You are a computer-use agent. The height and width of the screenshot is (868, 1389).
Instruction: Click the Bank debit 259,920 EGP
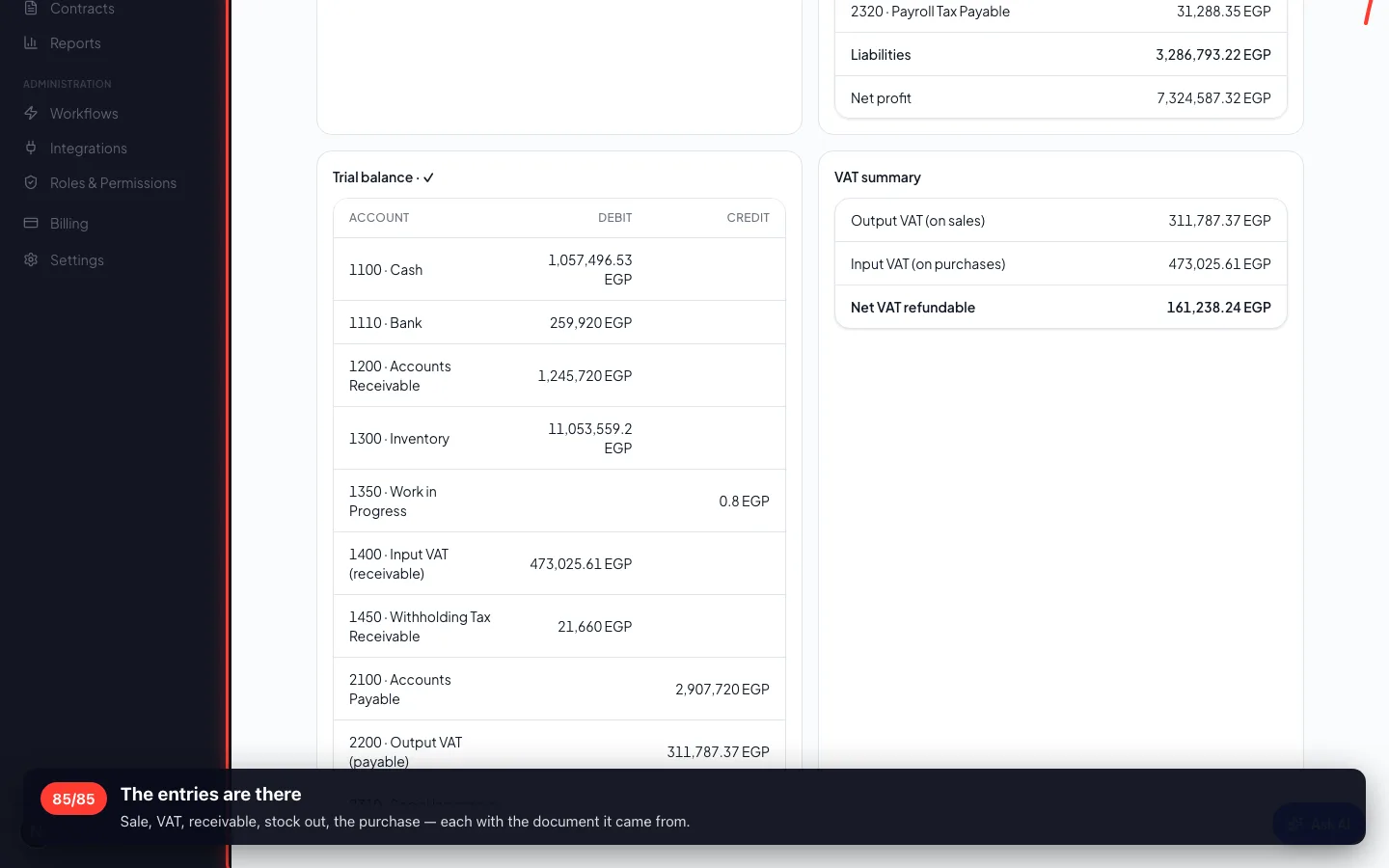pyautogui.click(x=590, y=323)
